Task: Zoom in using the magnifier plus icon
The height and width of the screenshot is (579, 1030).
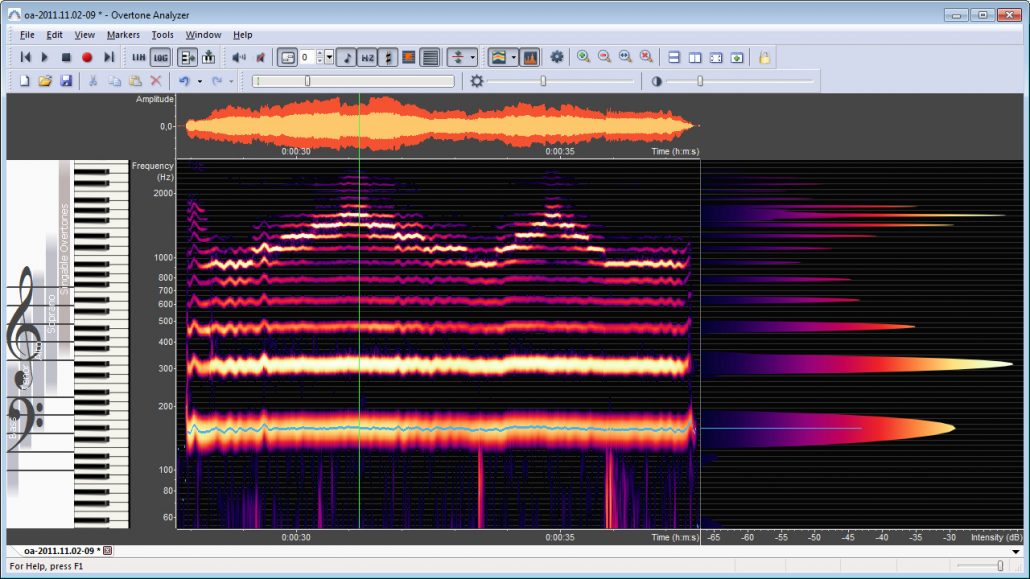Action: click(581, 57)
